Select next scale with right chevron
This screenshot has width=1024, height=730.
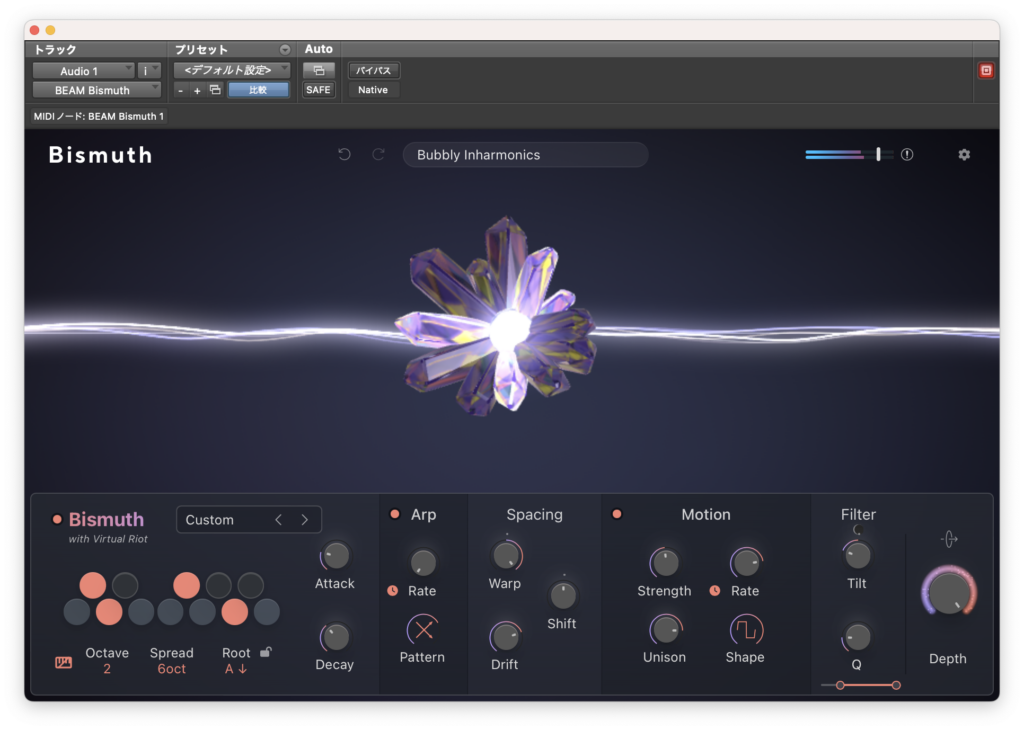(305, 520)
